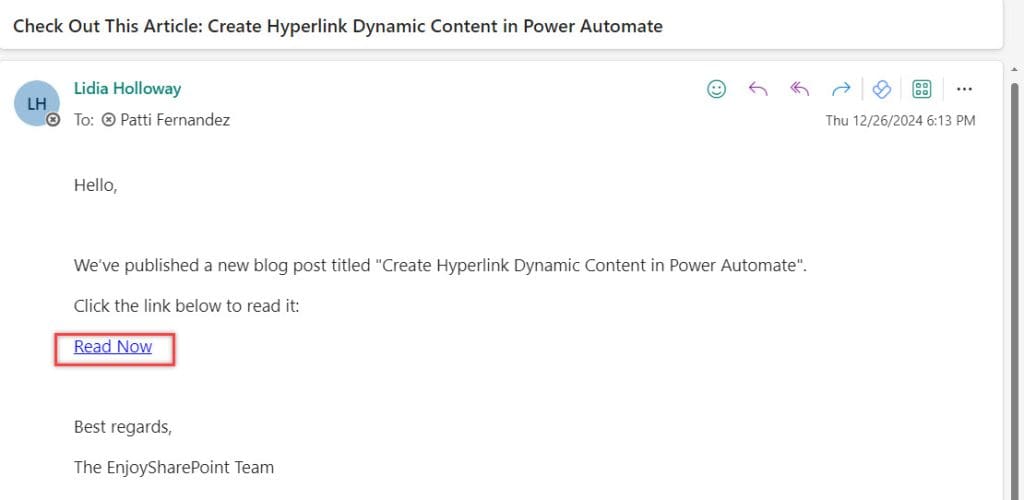
Task: Click the 'Hello,' greeting line
Action: [95, 185]
